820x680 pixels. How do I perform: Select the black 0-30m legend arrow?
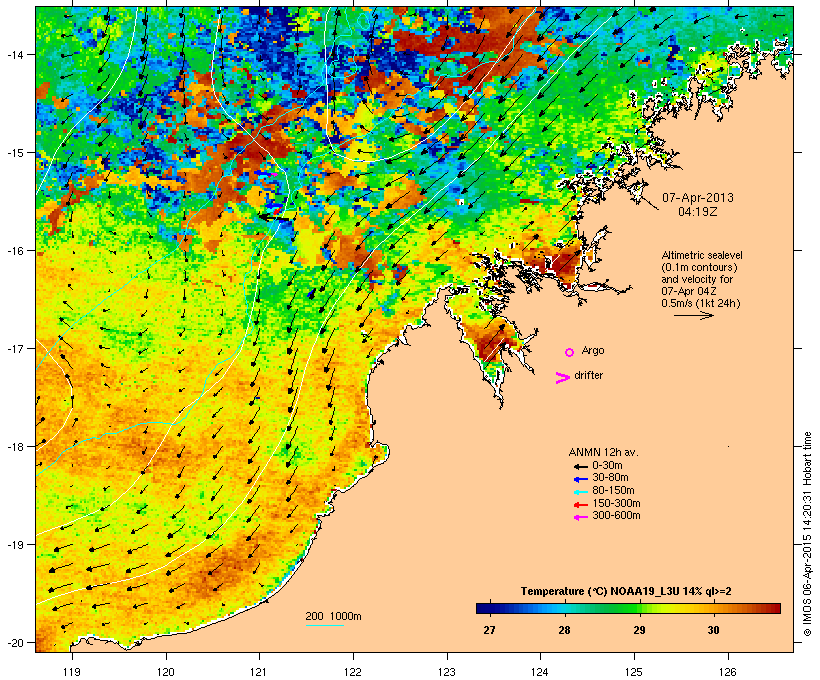pyautogui.click(x=581, y=467)
